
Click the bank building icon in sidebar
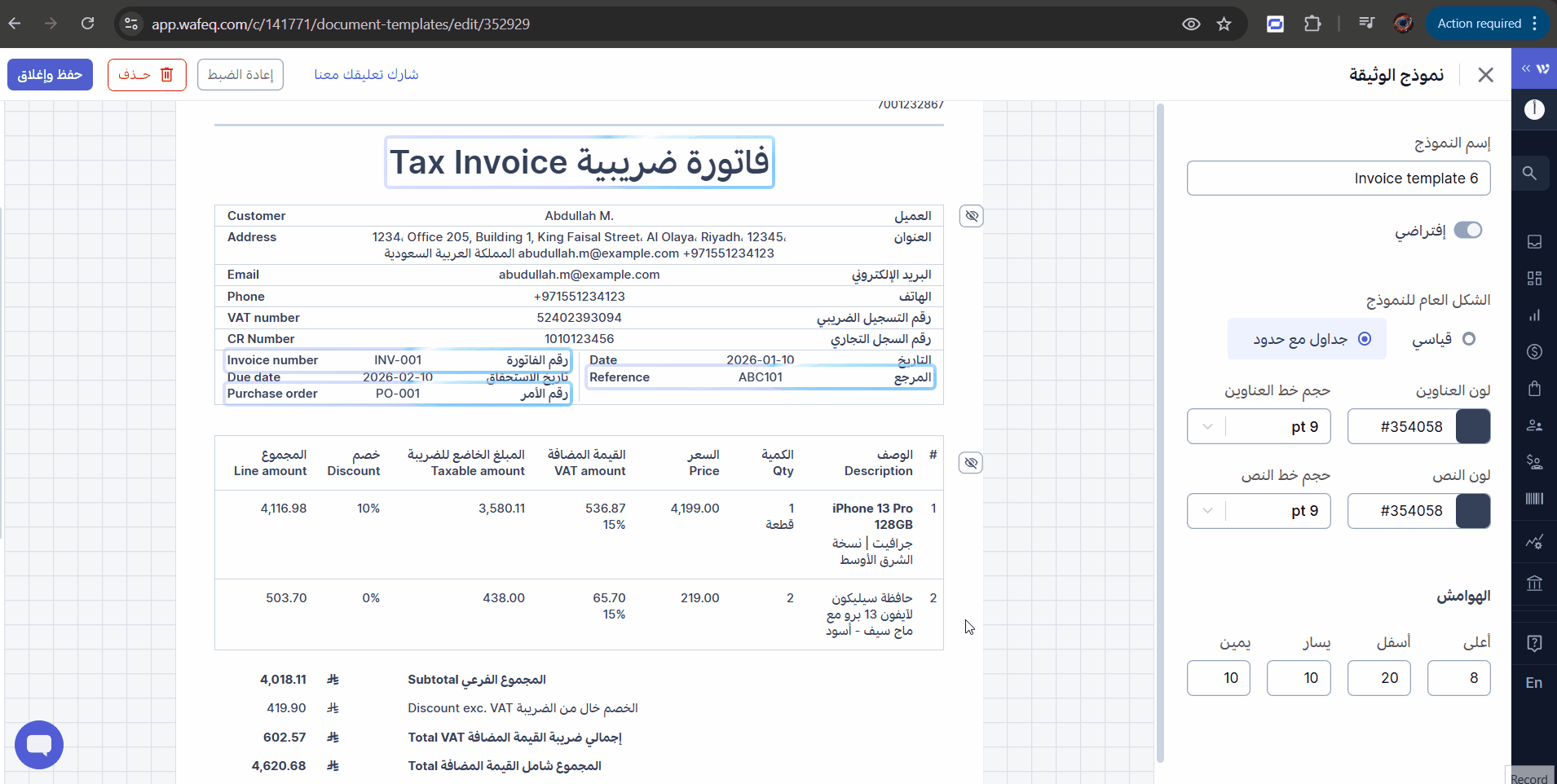(1534, 583)
